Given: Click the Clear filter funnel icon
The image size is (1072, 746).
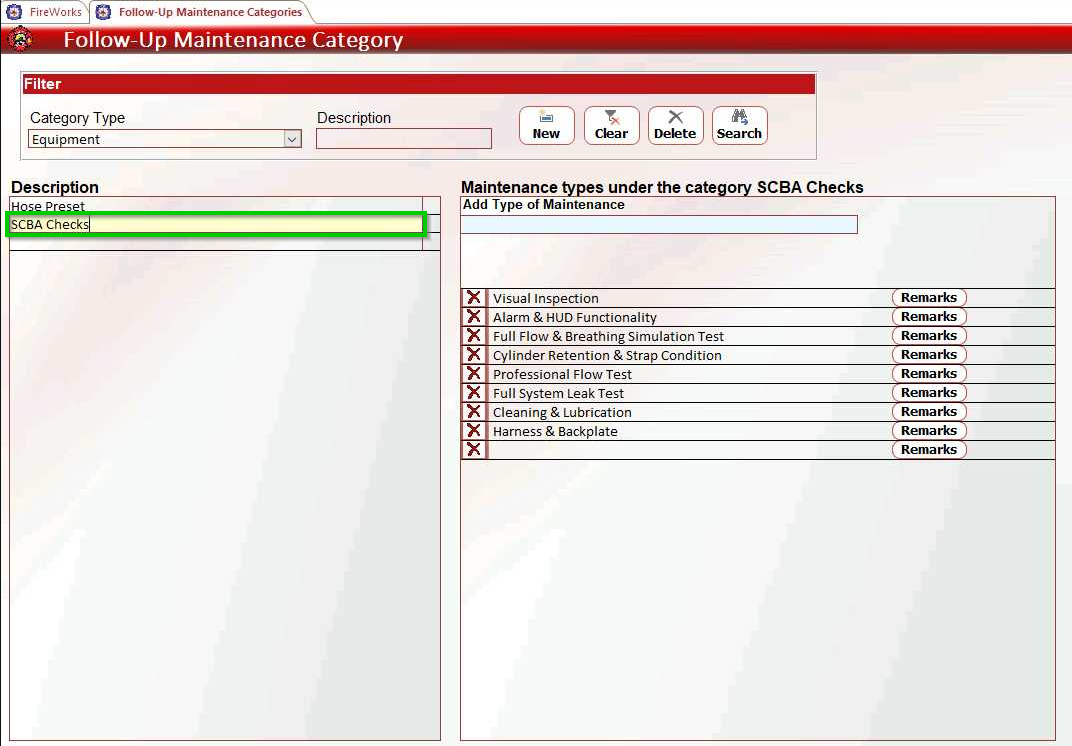Looking at the screenshot, I should coord(611,125).
